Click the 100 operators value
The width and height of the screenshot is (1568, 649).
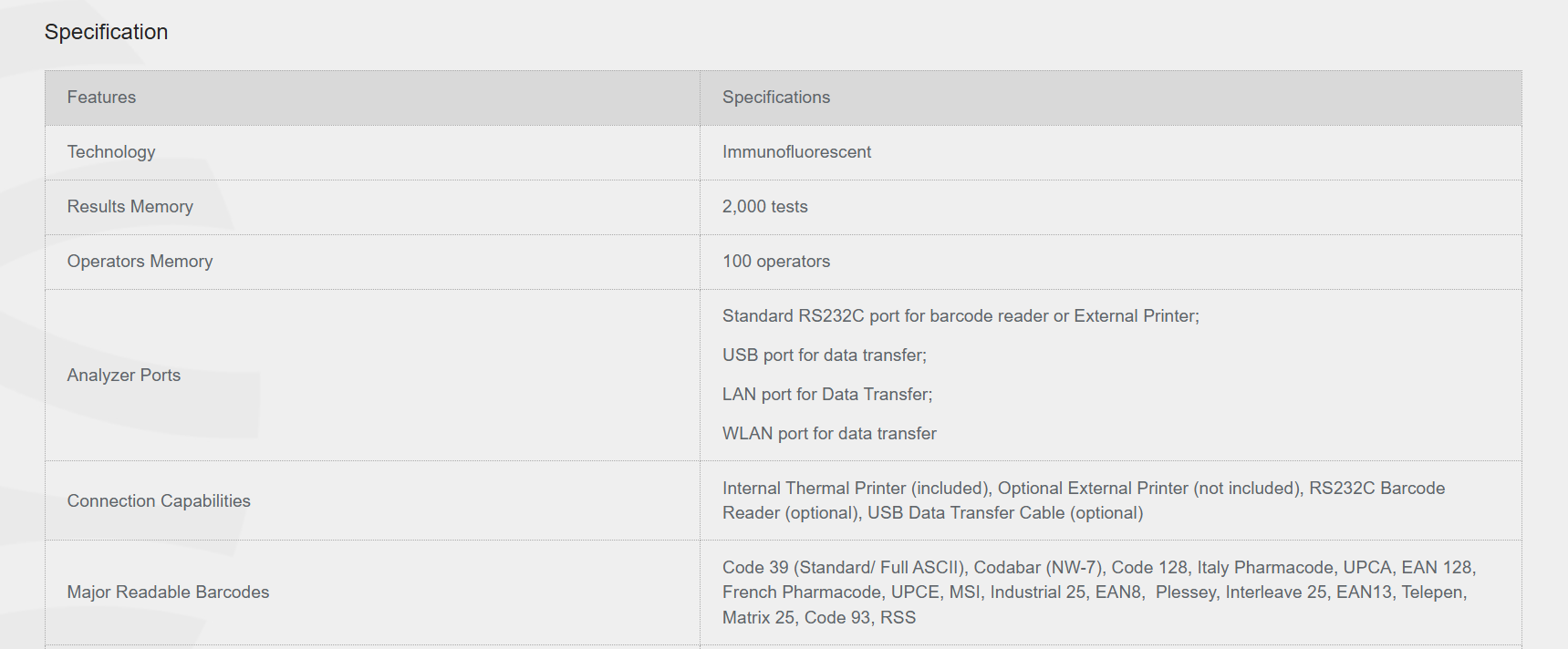click(776, 262)
